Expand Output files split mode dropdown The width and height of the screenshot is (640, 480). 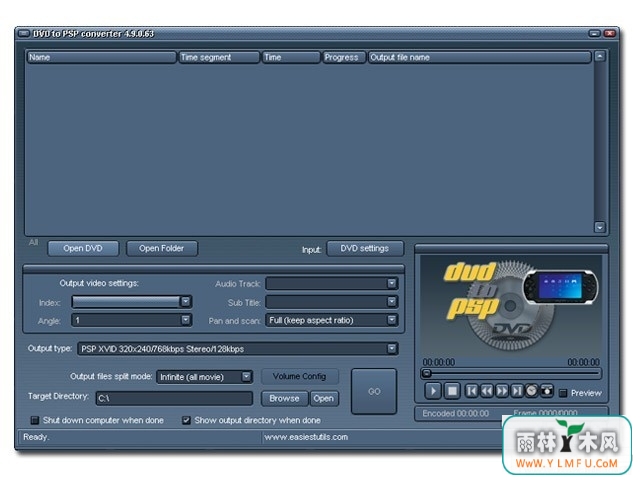(x=246, y=376)
